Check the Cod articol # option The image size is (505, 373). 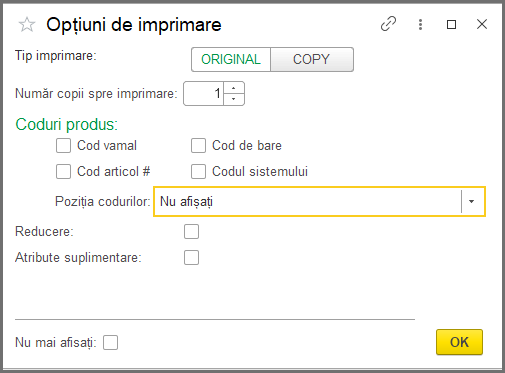tap(63, 172)
